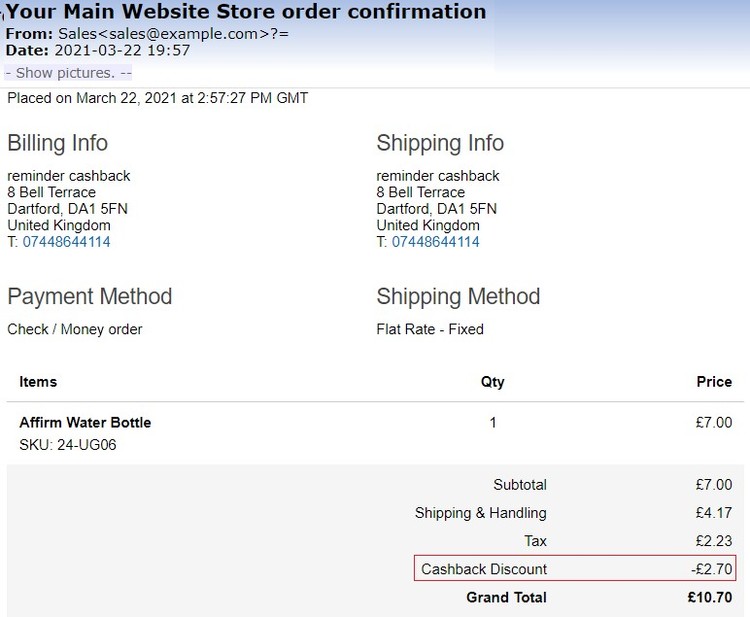Click the Placed on March 22 text
Screen dimensions: 750x617
point(158,98)
